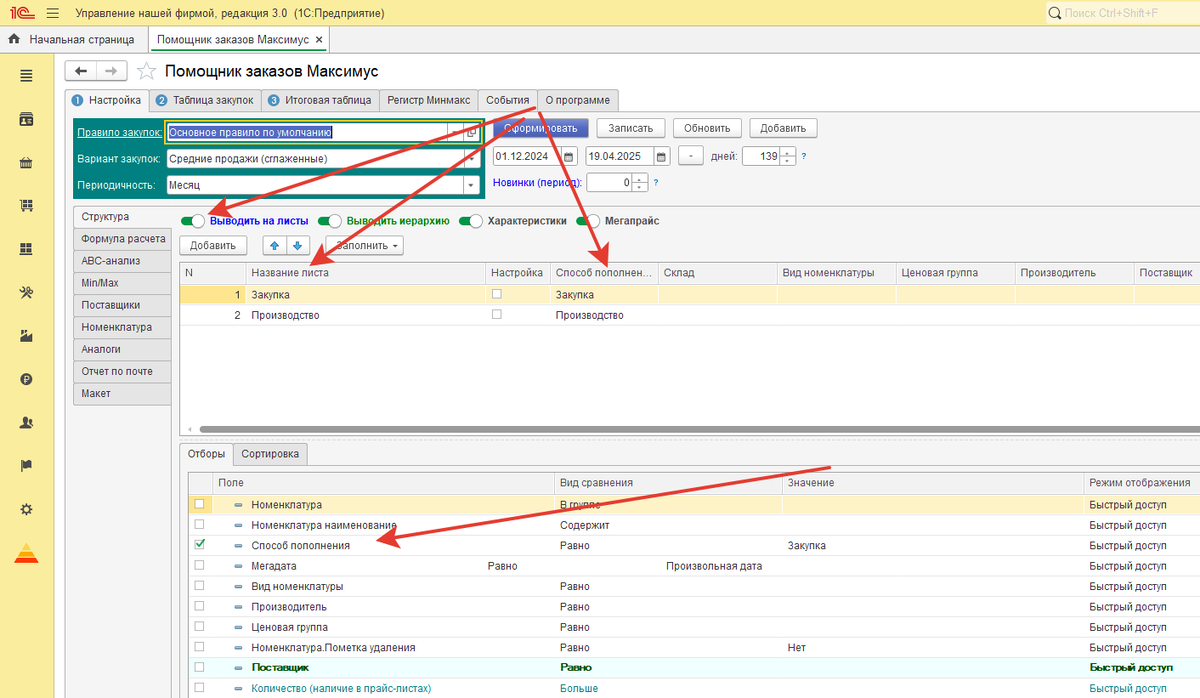Uncheck the Способ пополнения filter checkbox
Viewport: 1200px width, 698px height.
click(200, 545)
